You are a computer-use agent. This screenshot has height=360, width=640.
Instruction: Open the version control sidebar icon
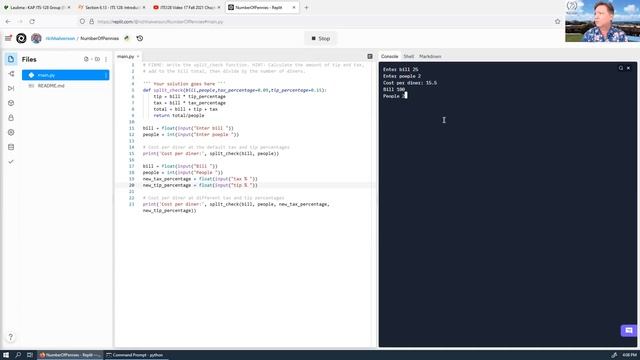(11, 74)
